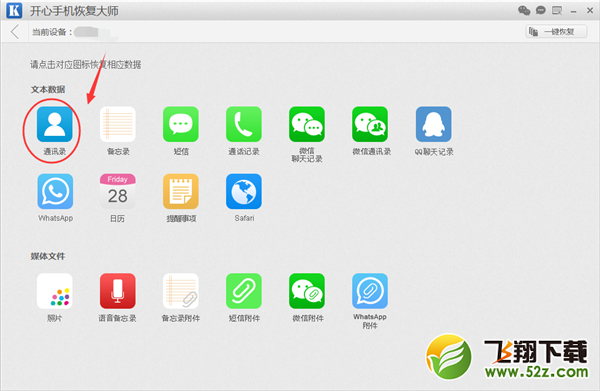The width and height of the screenshot is (600, 391).
Task: Click the 语音备忘录 label text
Action: point(117,318)
